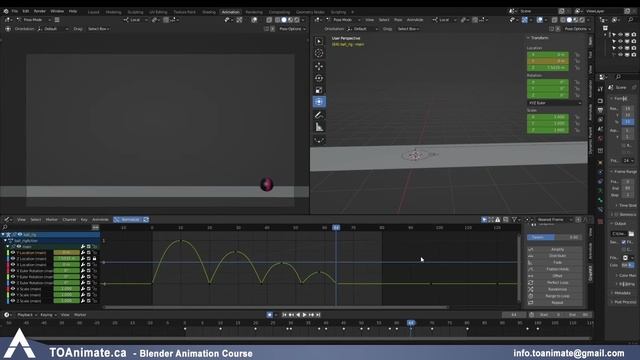
Task: Click the Randomize button in graph editor sidebar
Action: pyautogui.click(x=554, y=289)
